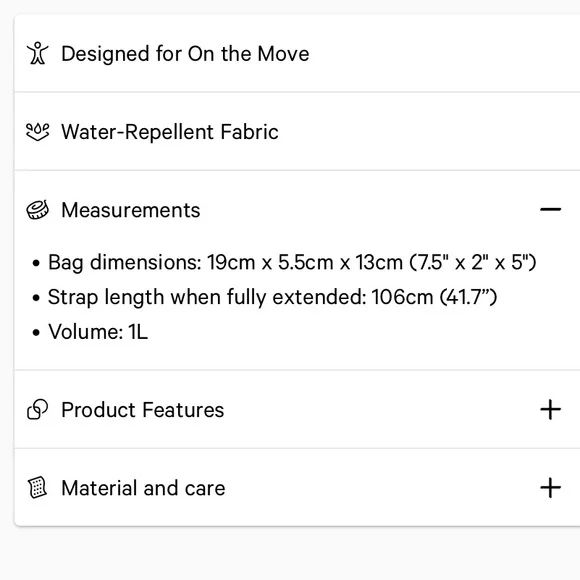Click the overlapping shapes icon beside Product Features
The image size is (580, 580).
pos(37,409)
